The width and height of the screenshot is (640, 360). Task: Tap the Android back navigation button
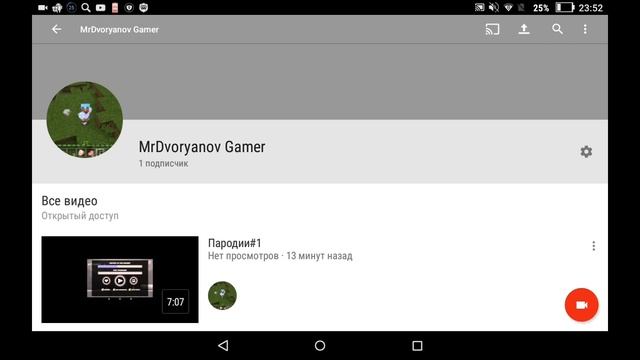pos(223,346)
